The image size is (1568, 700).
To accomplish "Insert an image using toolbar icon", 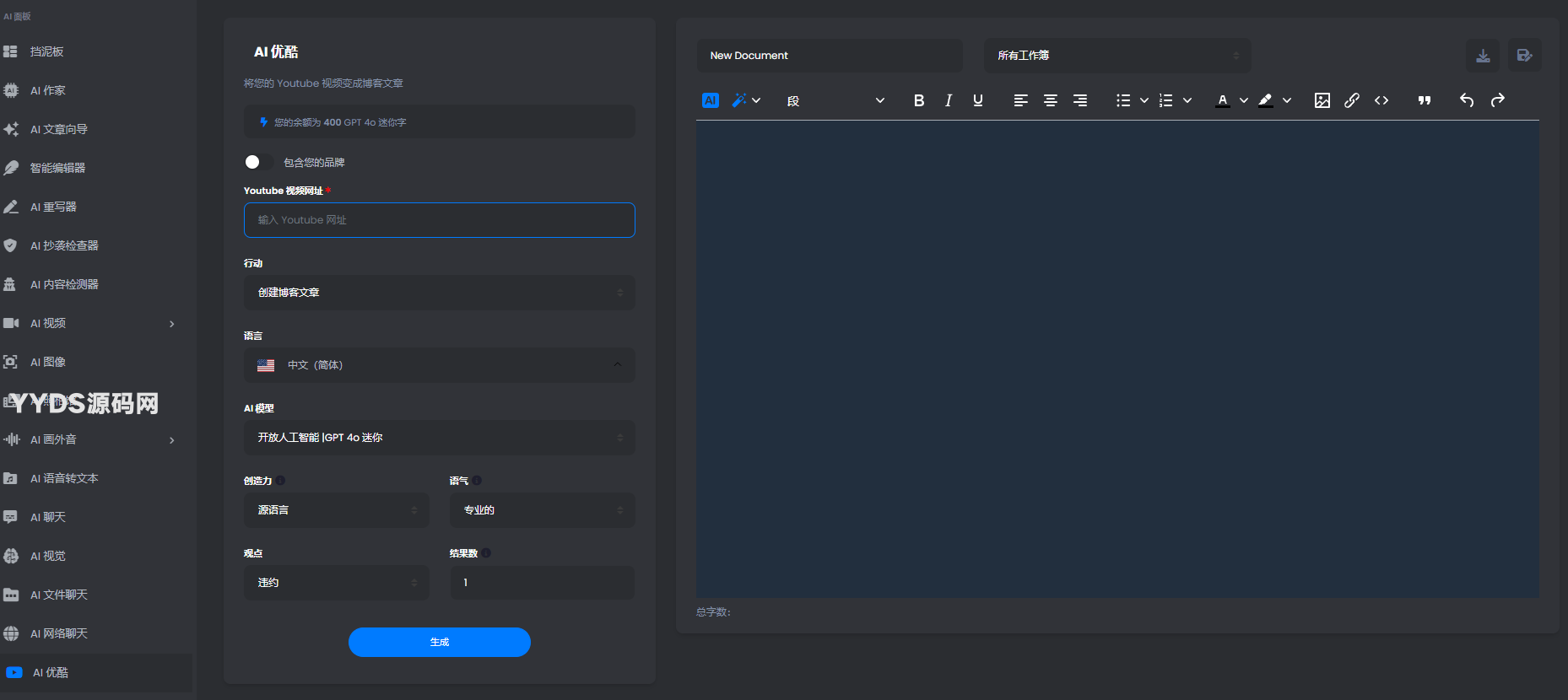I will (1322, 100).
